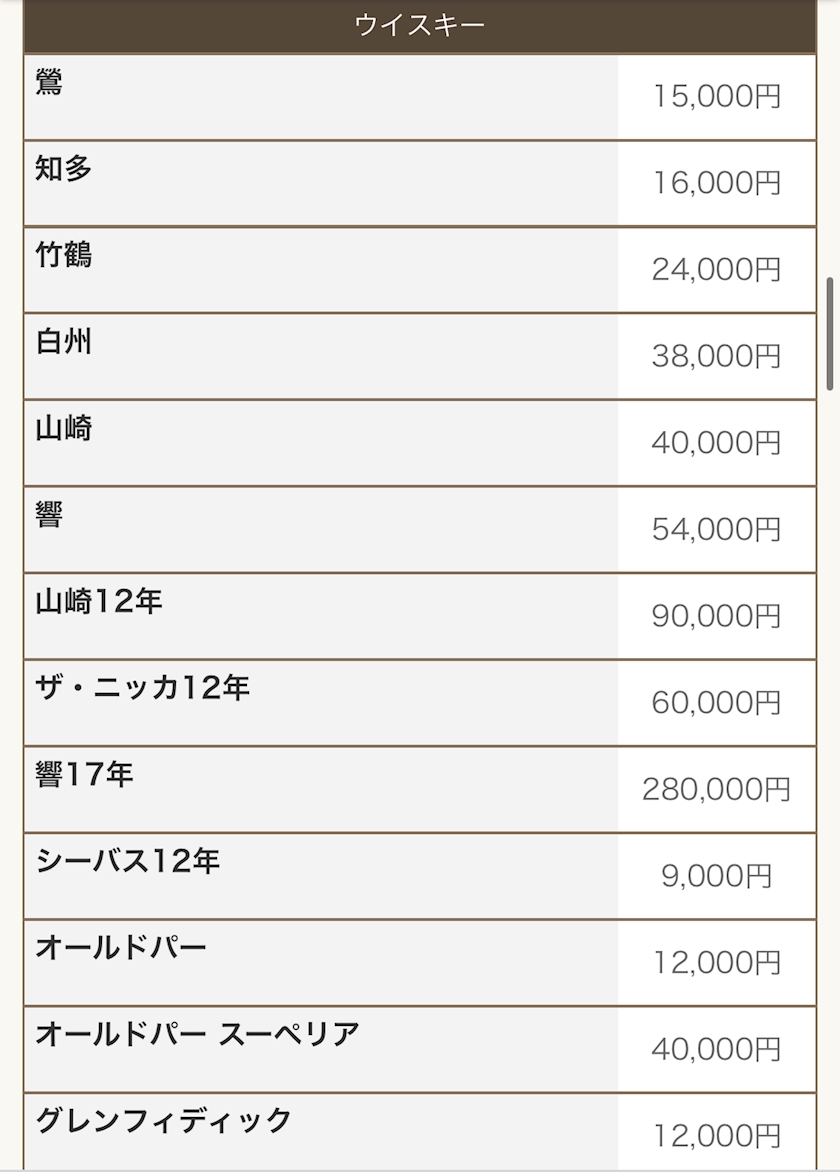Click the 響17年 item name
840x1172 pixels.
point(84,775)
